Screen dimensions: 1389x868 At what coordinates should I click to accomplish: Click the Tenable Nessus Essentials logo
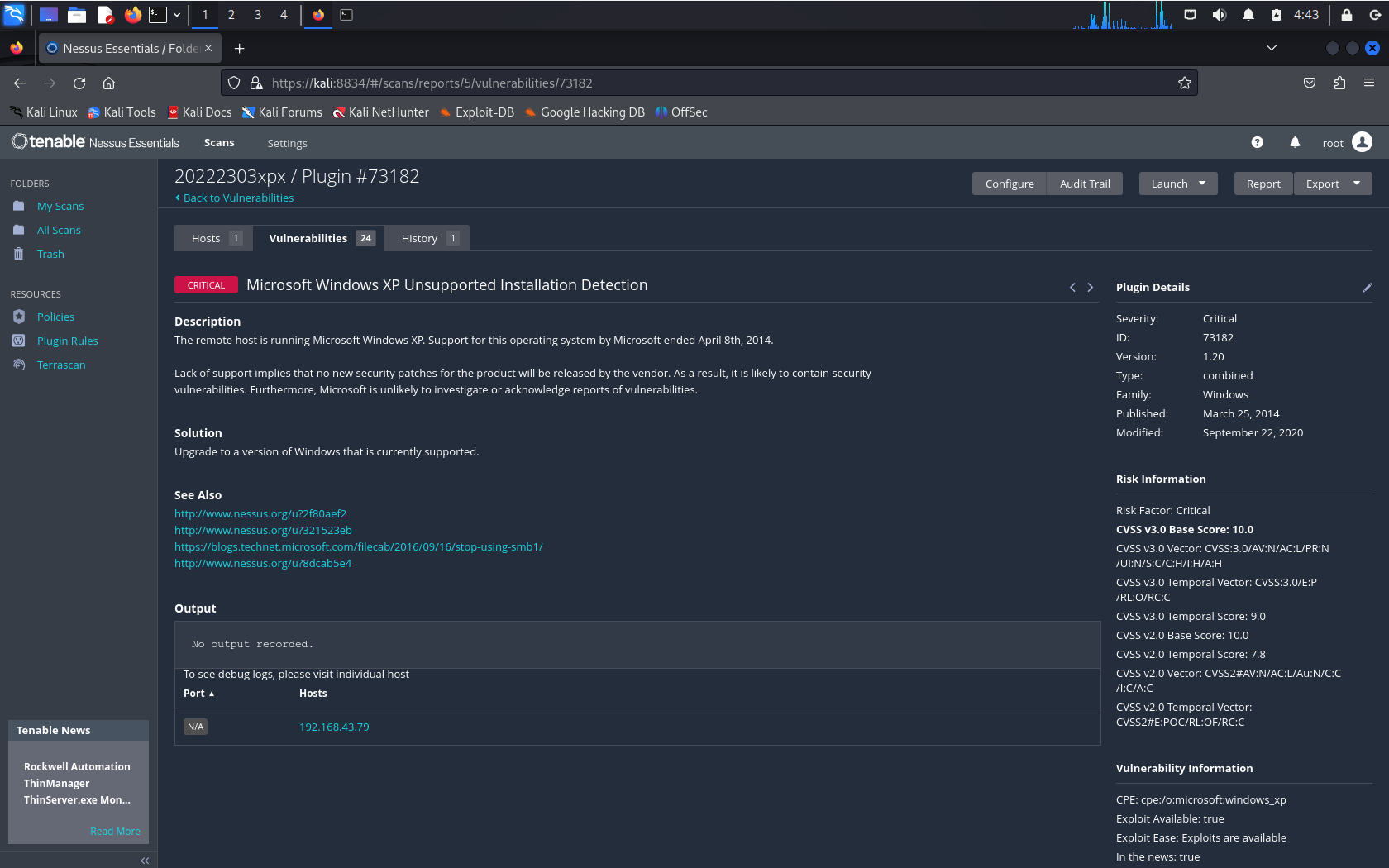click(95, 142)
